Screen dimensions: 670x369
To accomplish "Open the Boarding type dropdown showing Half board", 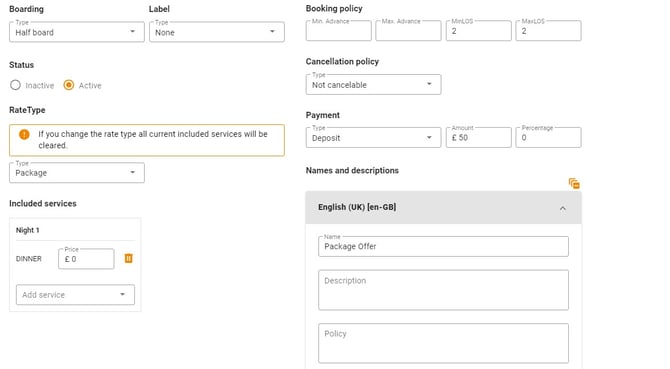I will pos(76,32).
